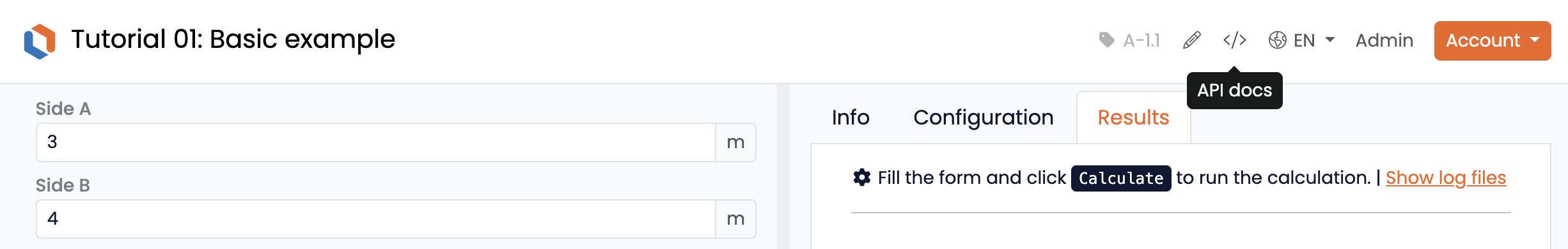Select the Results tab

1134,117
